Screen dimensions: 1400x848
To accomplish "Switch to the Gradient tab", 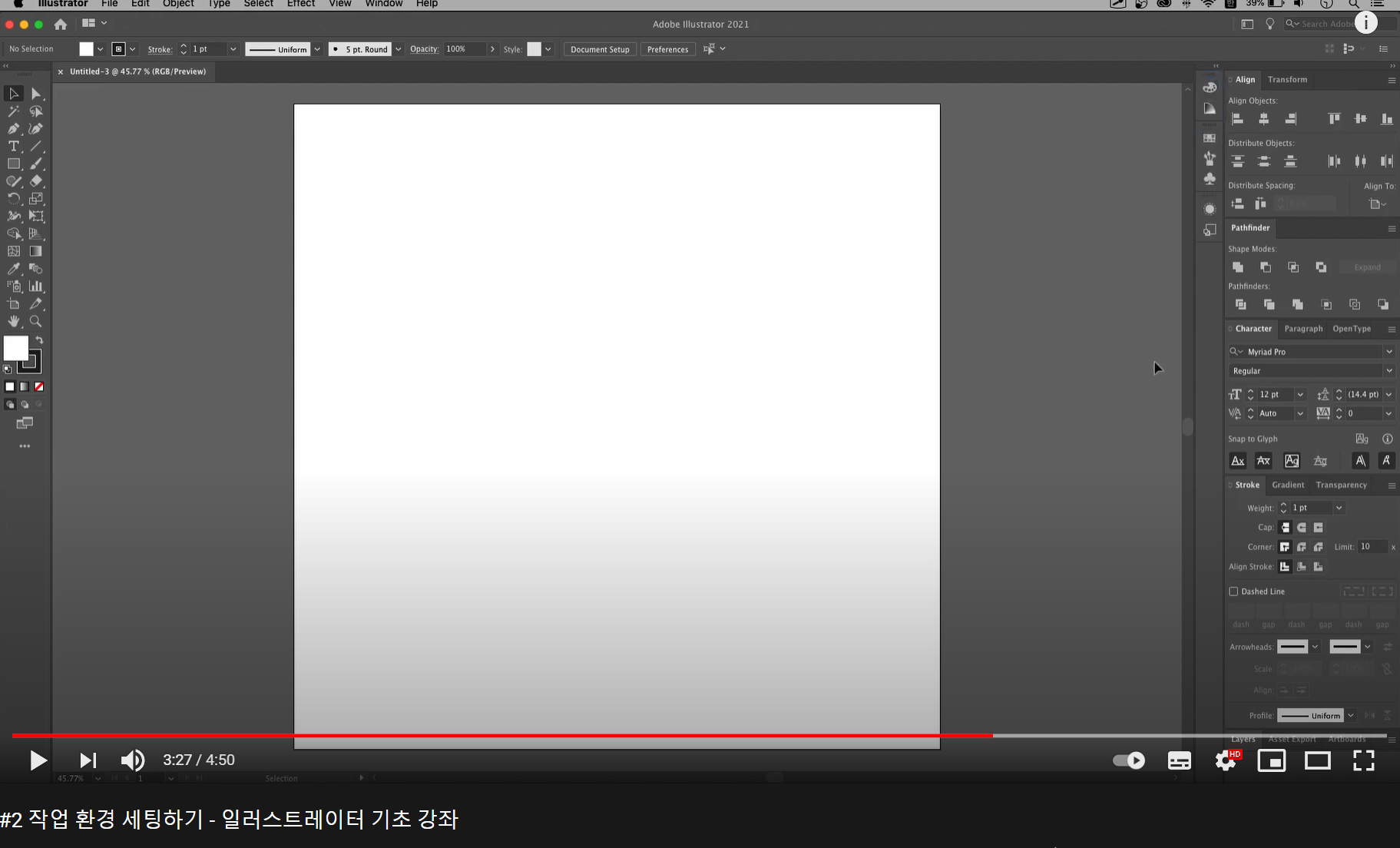I will coord(1288,485).
